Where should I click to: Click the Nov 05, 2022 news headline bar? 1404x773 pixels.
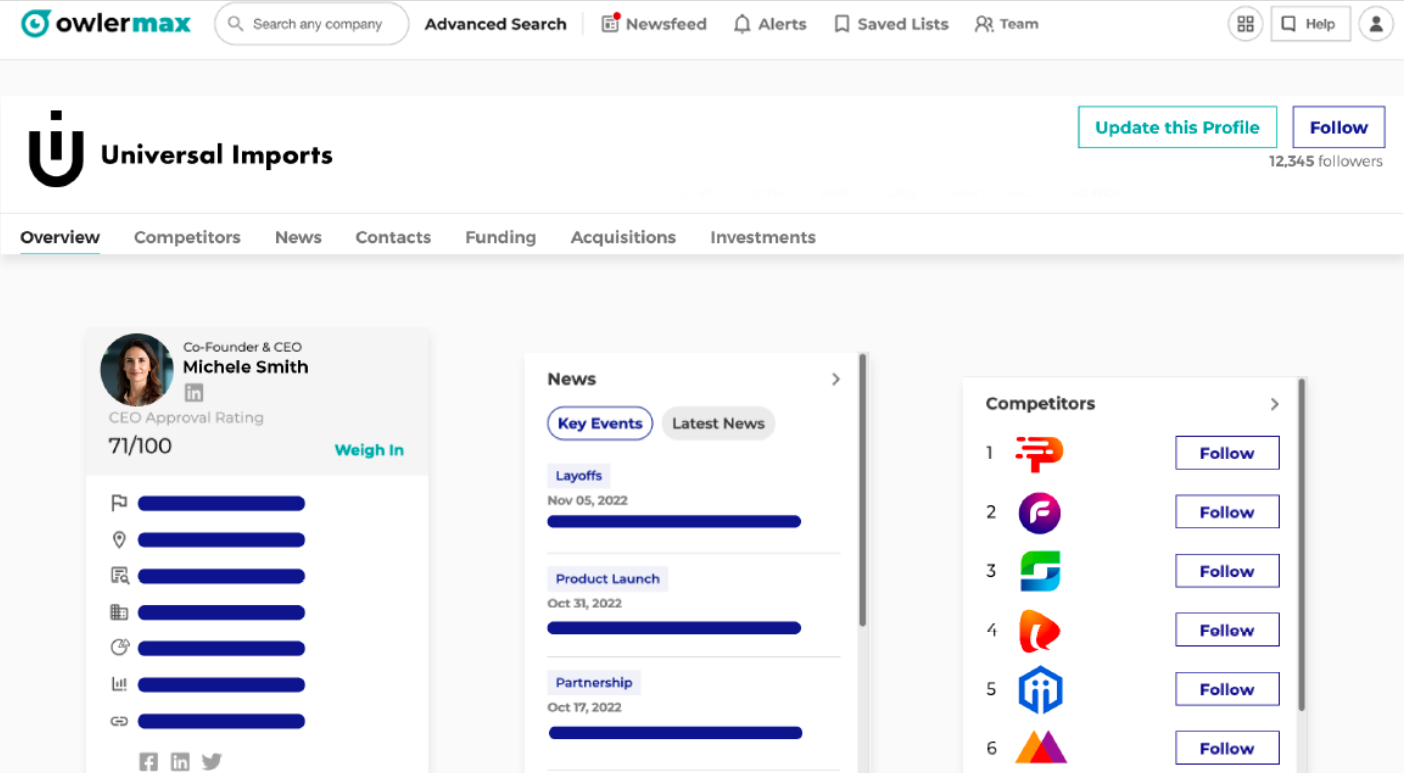(674, 521)
